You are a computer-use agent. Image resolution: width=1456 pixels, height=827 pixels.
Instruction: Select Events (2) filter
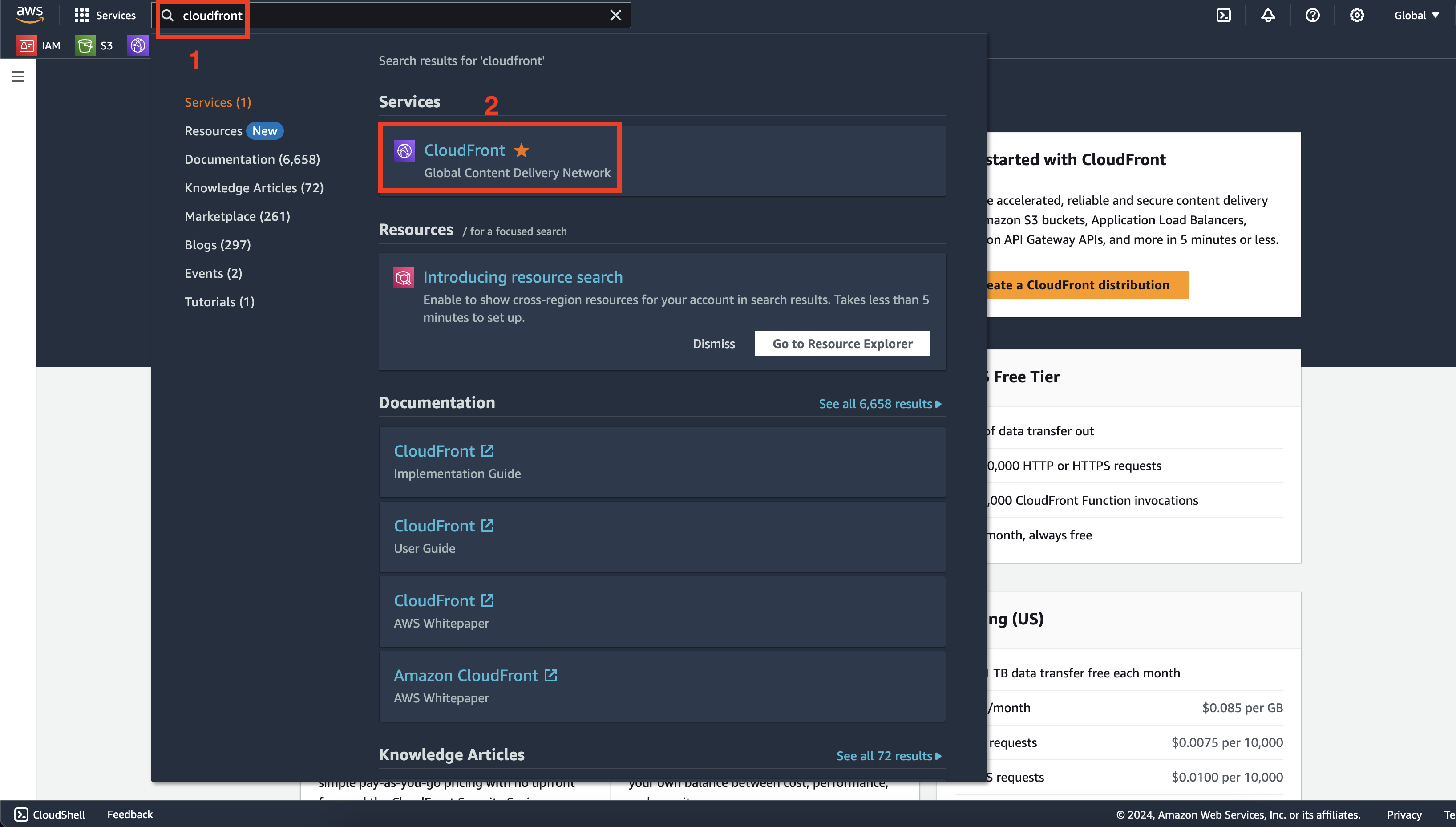[214, 273]
